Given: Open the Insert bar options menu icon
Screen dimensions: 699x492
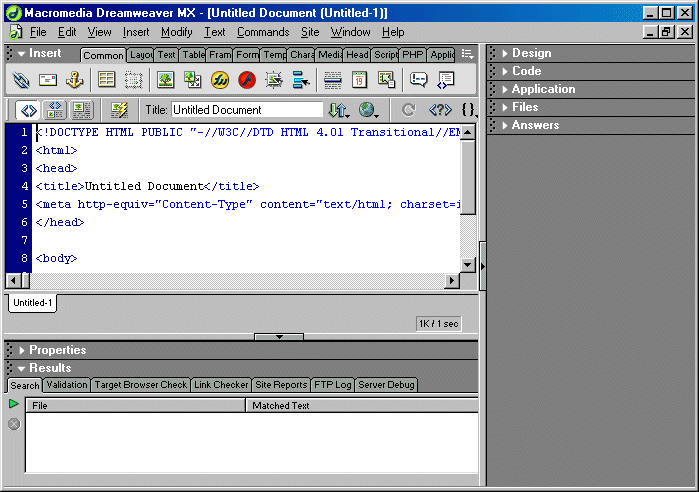Looking at the screenshot, I should coord(467,54).
